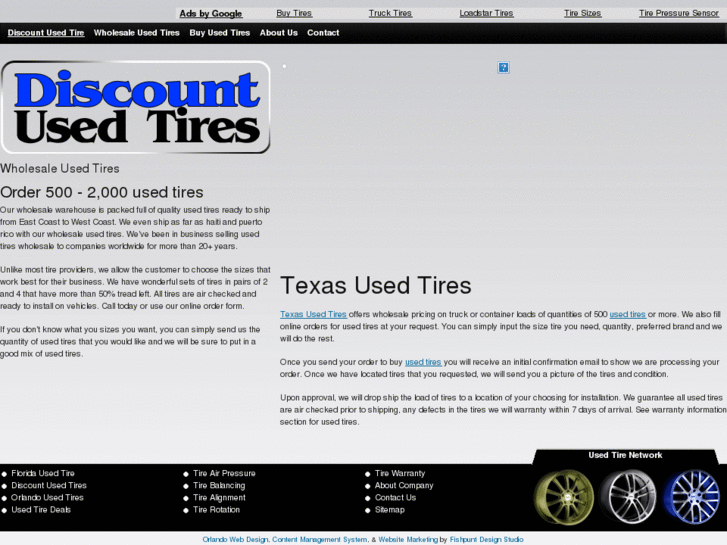Viewport: 727px width, 545px height.
Task: Click 'used tires' link after quantities of 500
Action: tap(627, 314)
